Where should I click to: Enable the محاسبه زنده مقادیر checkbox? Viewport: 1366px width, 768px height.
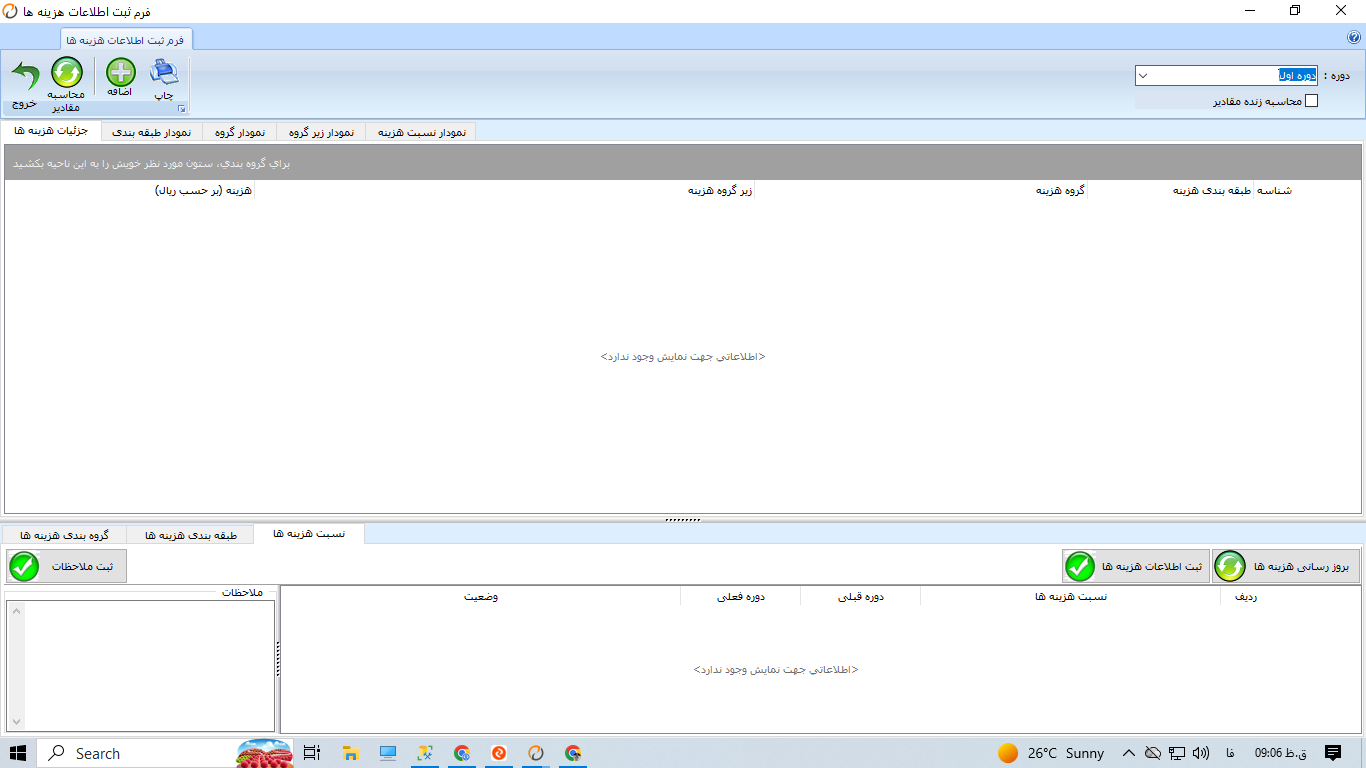click(1312, 100)
